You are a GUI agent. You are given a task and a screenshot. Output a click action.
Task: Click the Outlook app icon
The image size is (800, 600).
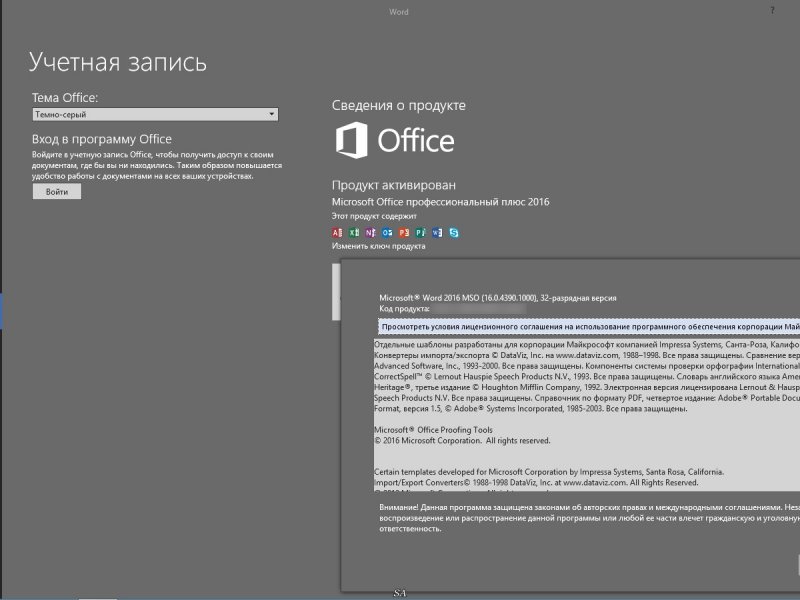(x=387, y=233)
